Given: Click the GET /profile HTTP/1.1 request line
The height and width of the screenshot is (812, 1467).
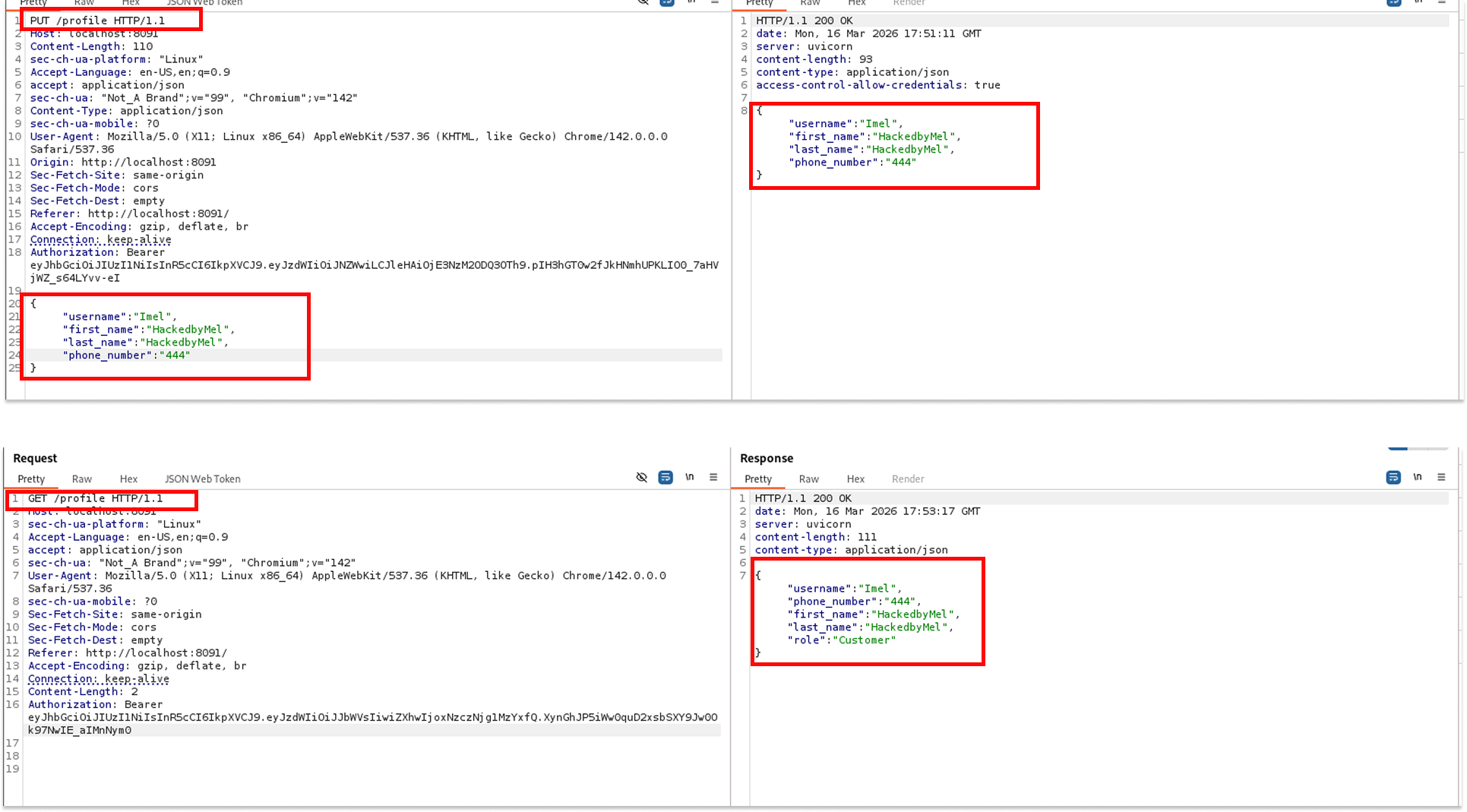Looking at the screenshot, I should (x=96, y=499).
